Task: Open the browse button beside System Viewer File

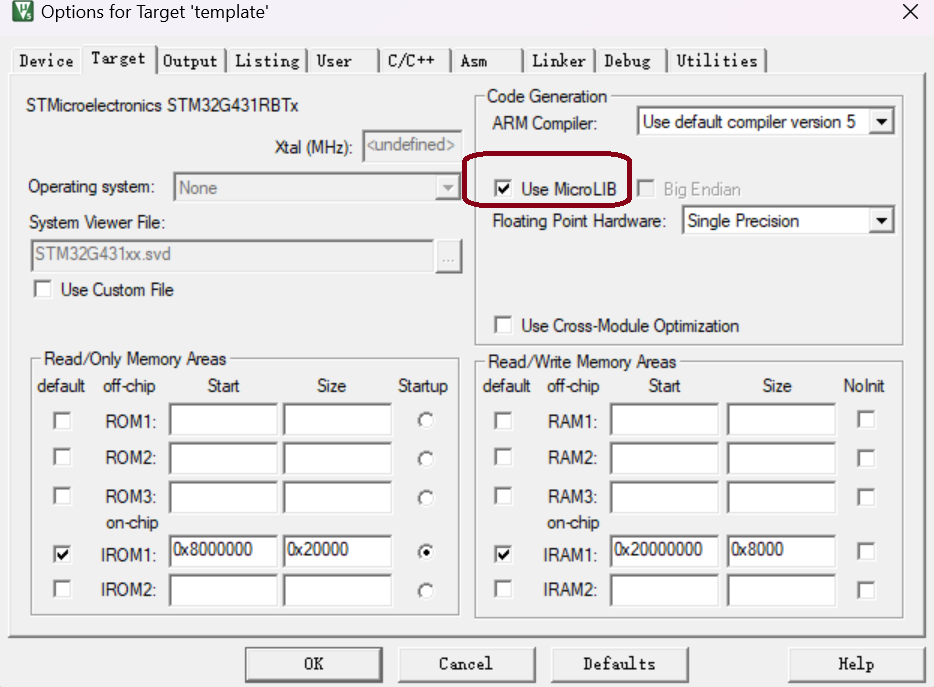Action: pos(448,257)
